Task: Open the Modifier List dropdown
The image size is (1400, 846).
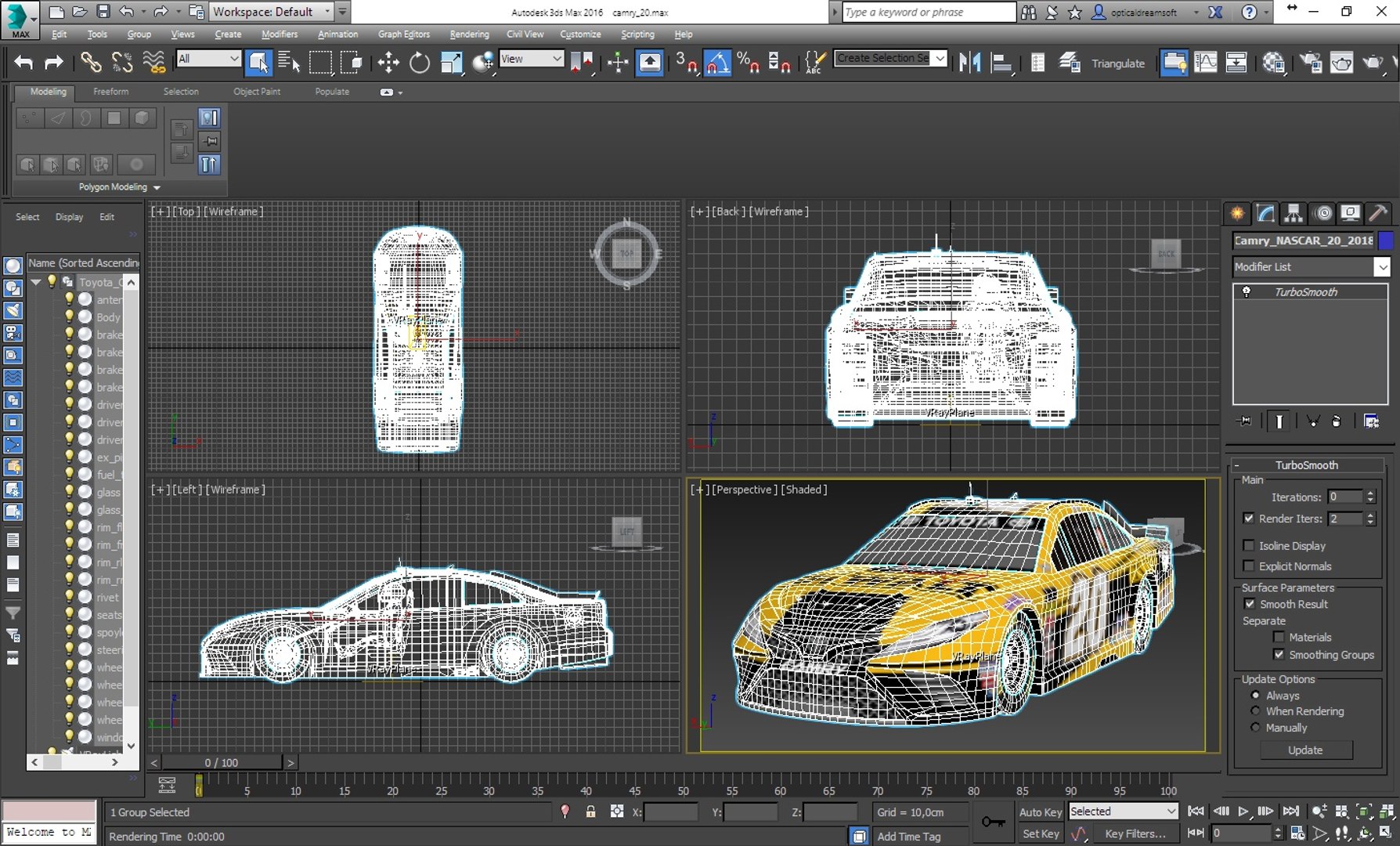Action: click(1311, 266)
